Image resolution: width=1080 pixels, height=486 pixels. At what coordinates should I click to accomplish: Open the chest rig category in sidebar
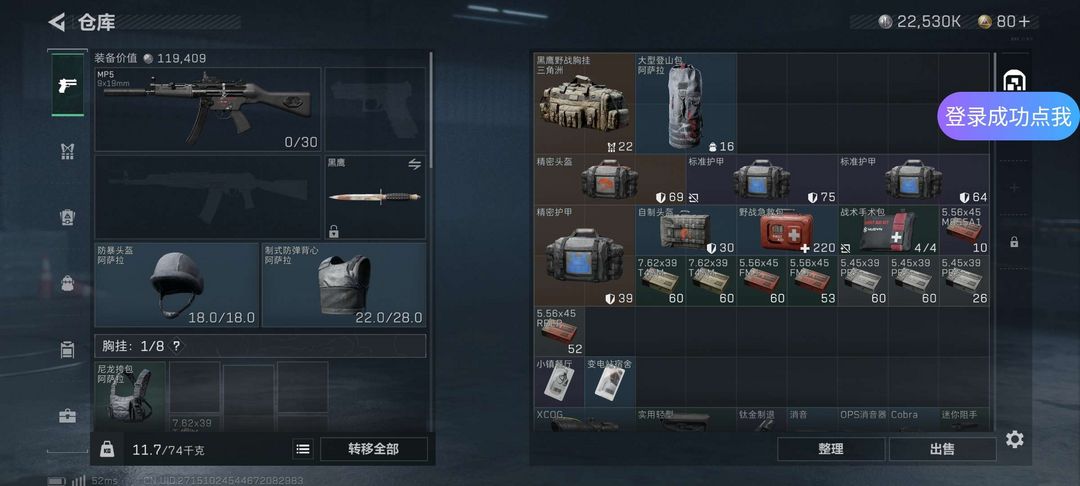click(x=68, y=151)
